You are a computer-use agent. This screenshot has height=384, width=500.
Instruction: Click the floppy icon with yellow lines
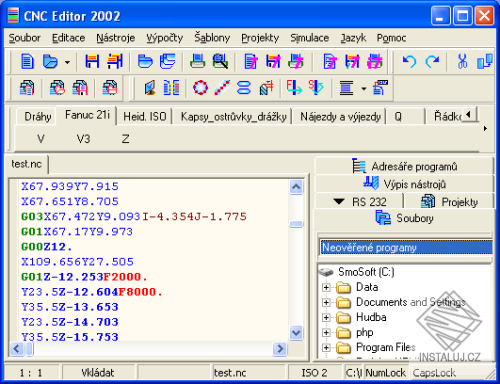point(115,62)
